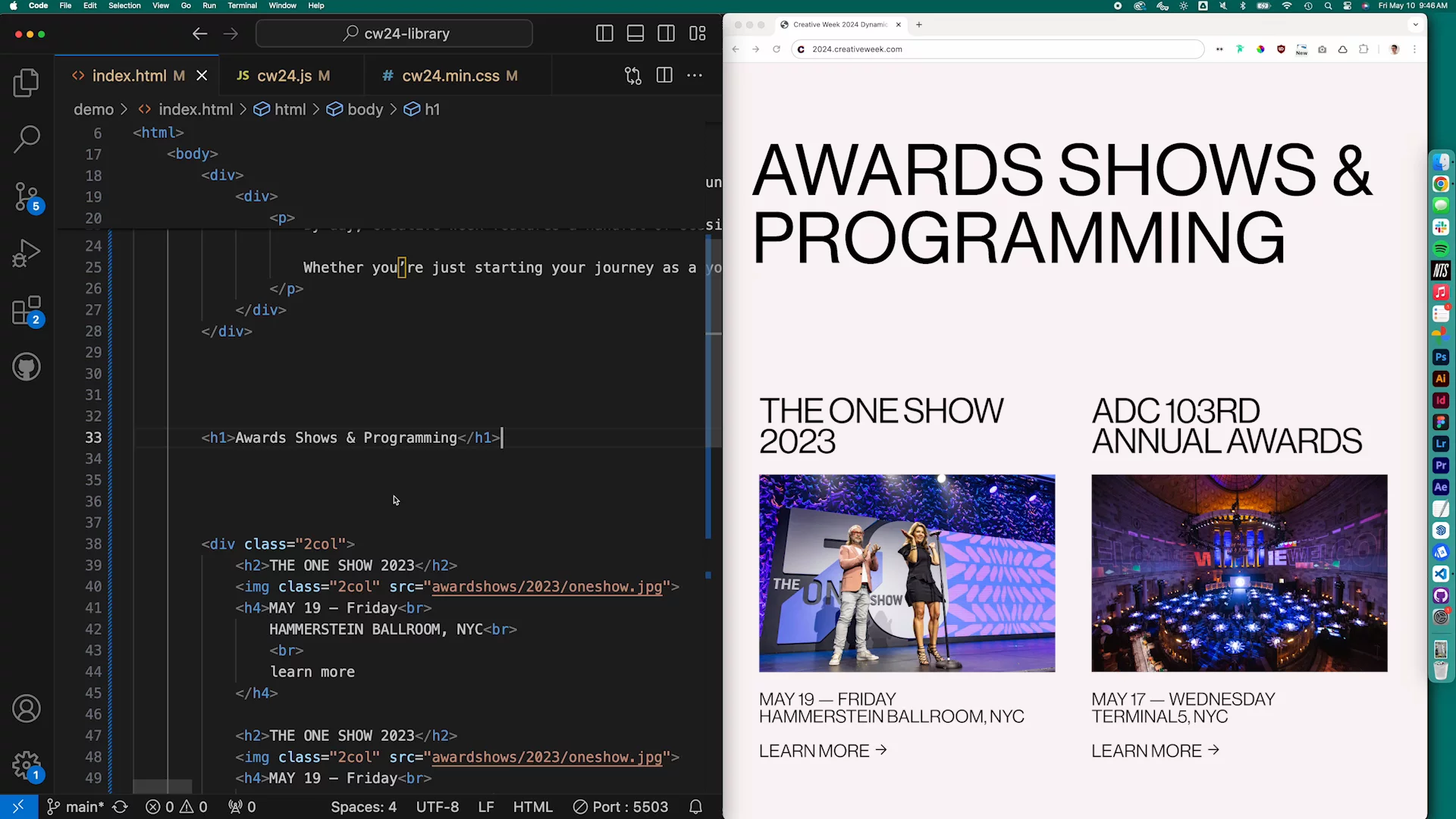
Task: Open the Search view in activity bar
Action: click(27, 139)
